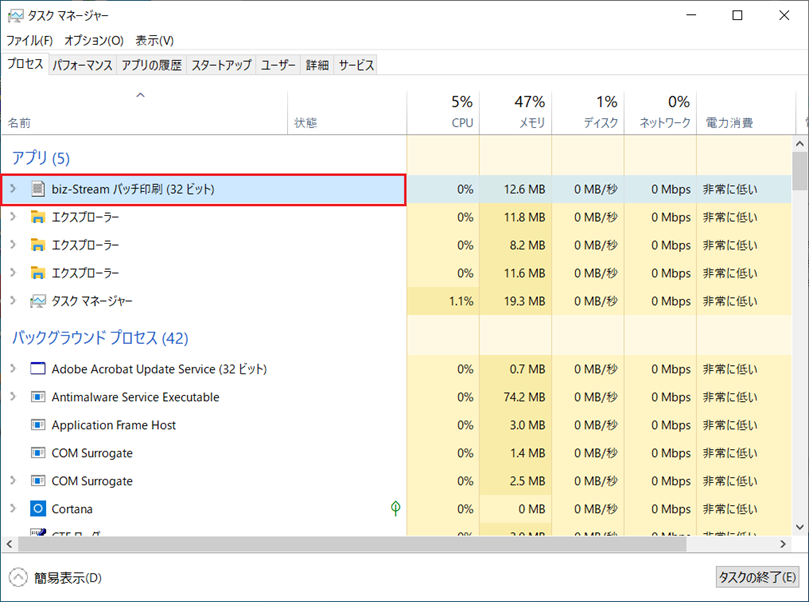
Task: Click the vertical scrollbar down arrow
Action: [x=800, y=527]
